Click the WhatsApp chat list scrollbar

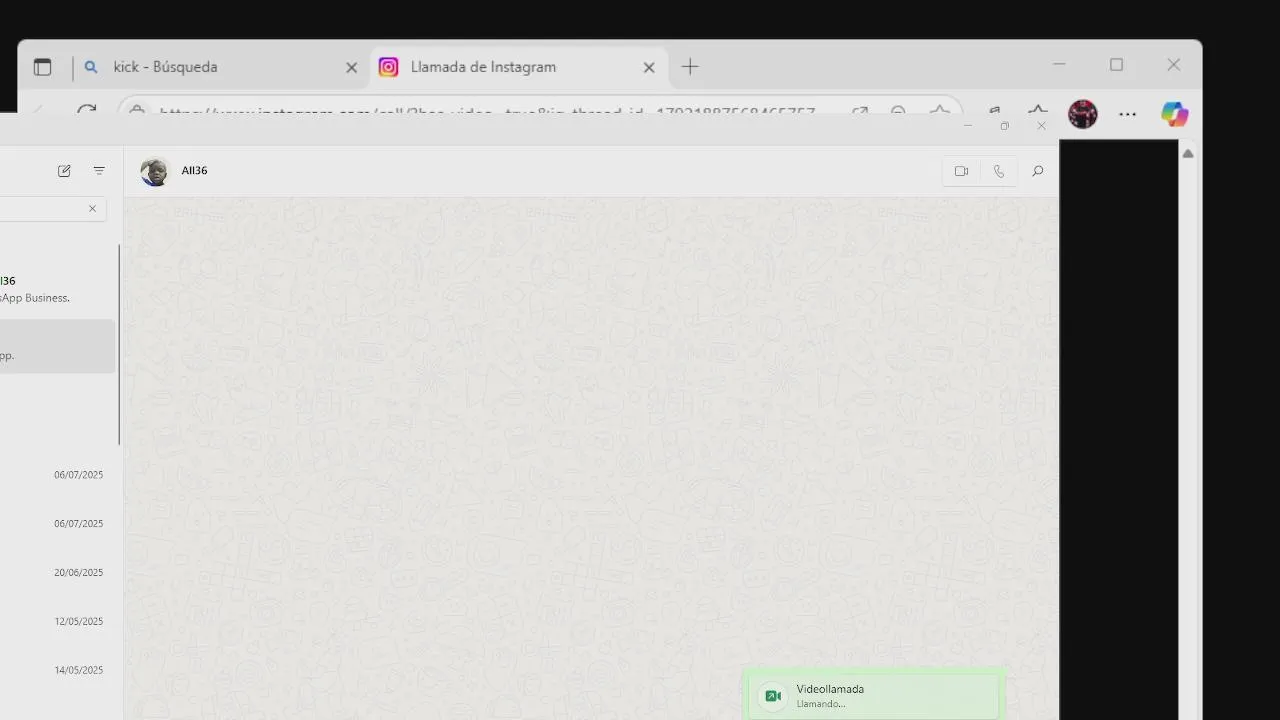[x=119, y=345]
